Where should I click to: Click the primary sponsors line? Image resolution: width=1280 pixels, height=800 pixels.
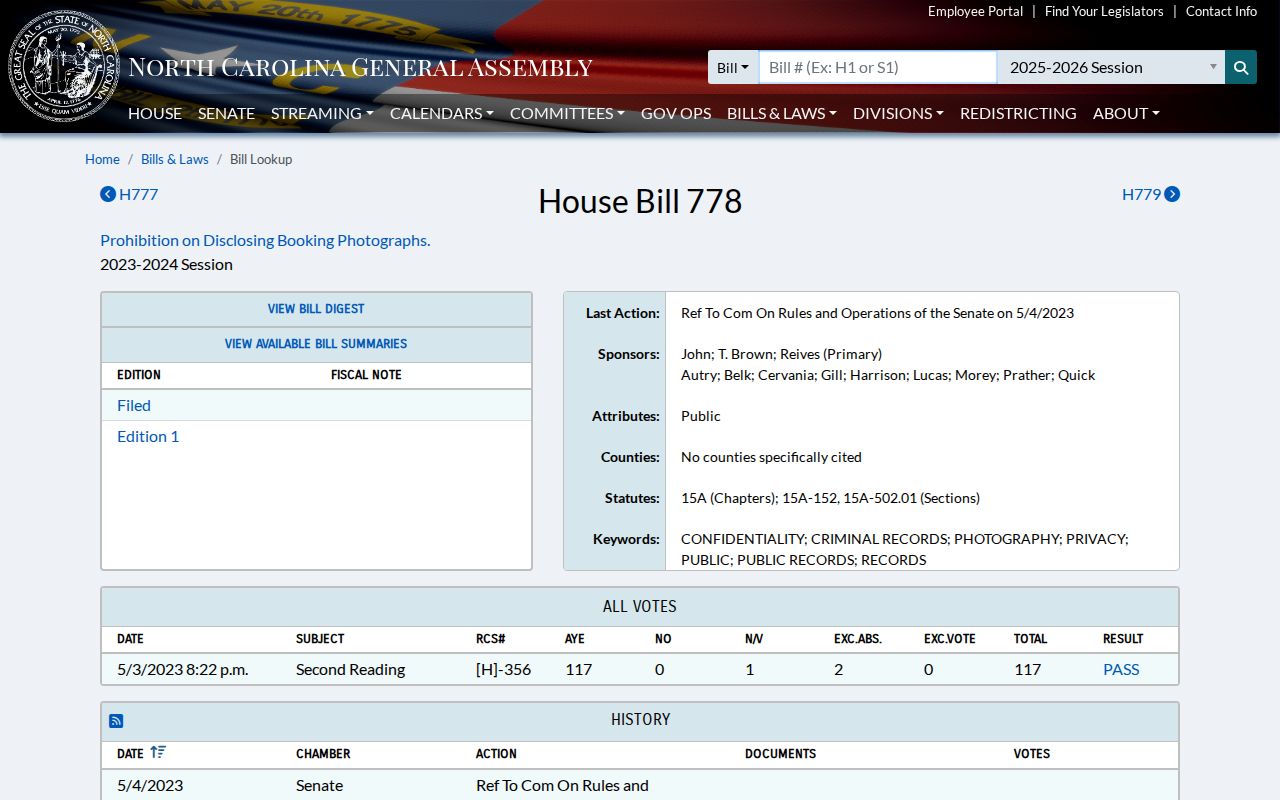click(x=781, y=354)
